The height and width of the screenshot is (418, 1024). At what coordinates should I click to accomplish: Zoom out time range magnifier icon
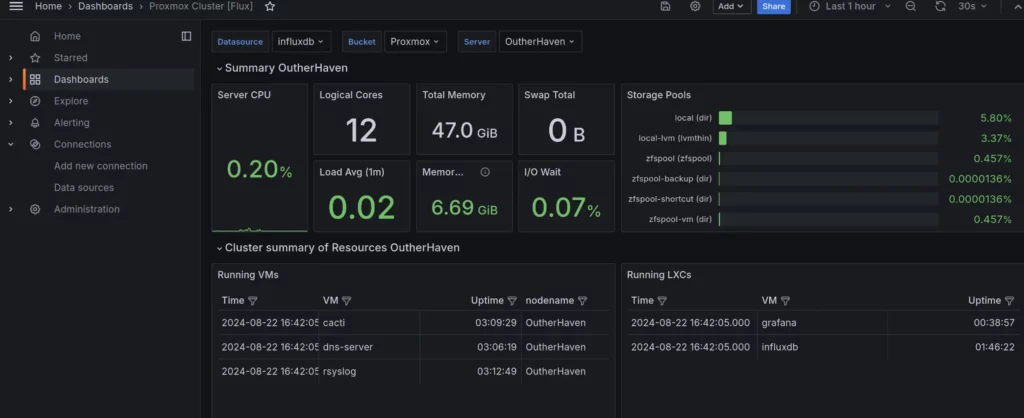click(910, 6)
